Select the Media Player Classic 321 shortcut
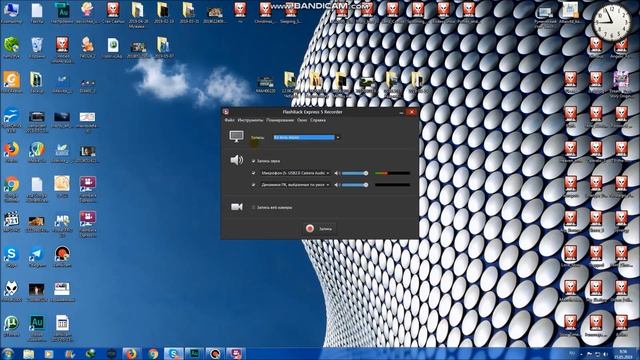Viewport: 640px width, 360px height. [x=11, y=222]
